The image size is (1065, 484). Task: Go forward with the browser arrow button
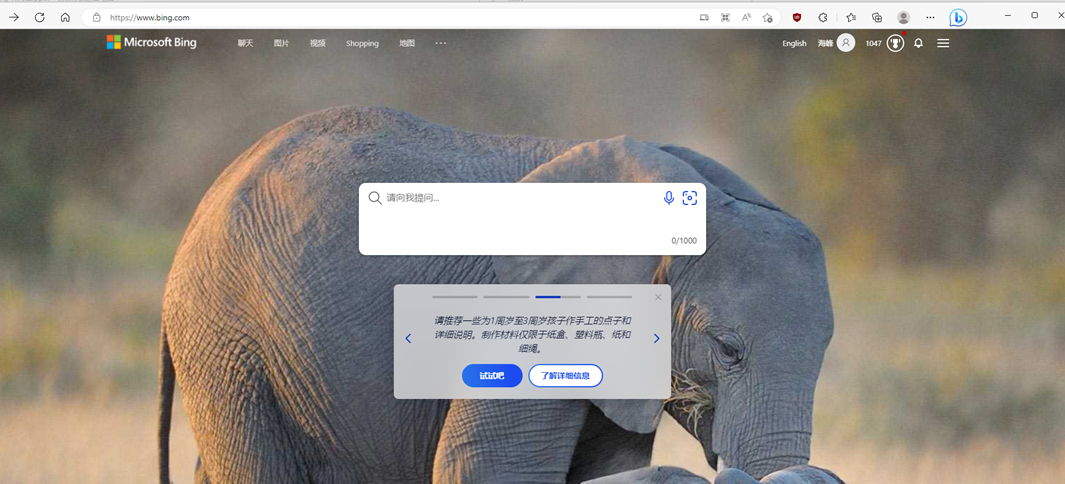(14, 18)
